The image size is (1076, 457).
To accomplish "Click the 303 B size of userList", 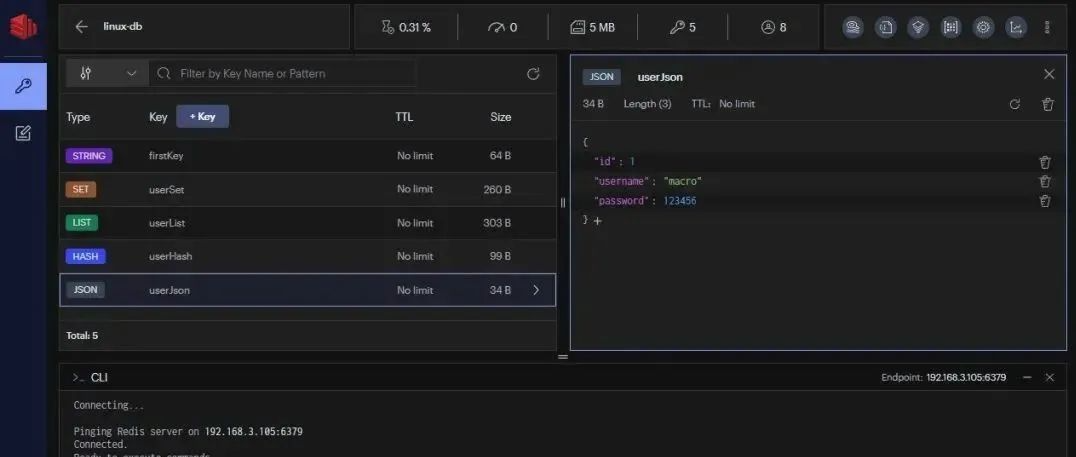I will click(x=498, y=223).
